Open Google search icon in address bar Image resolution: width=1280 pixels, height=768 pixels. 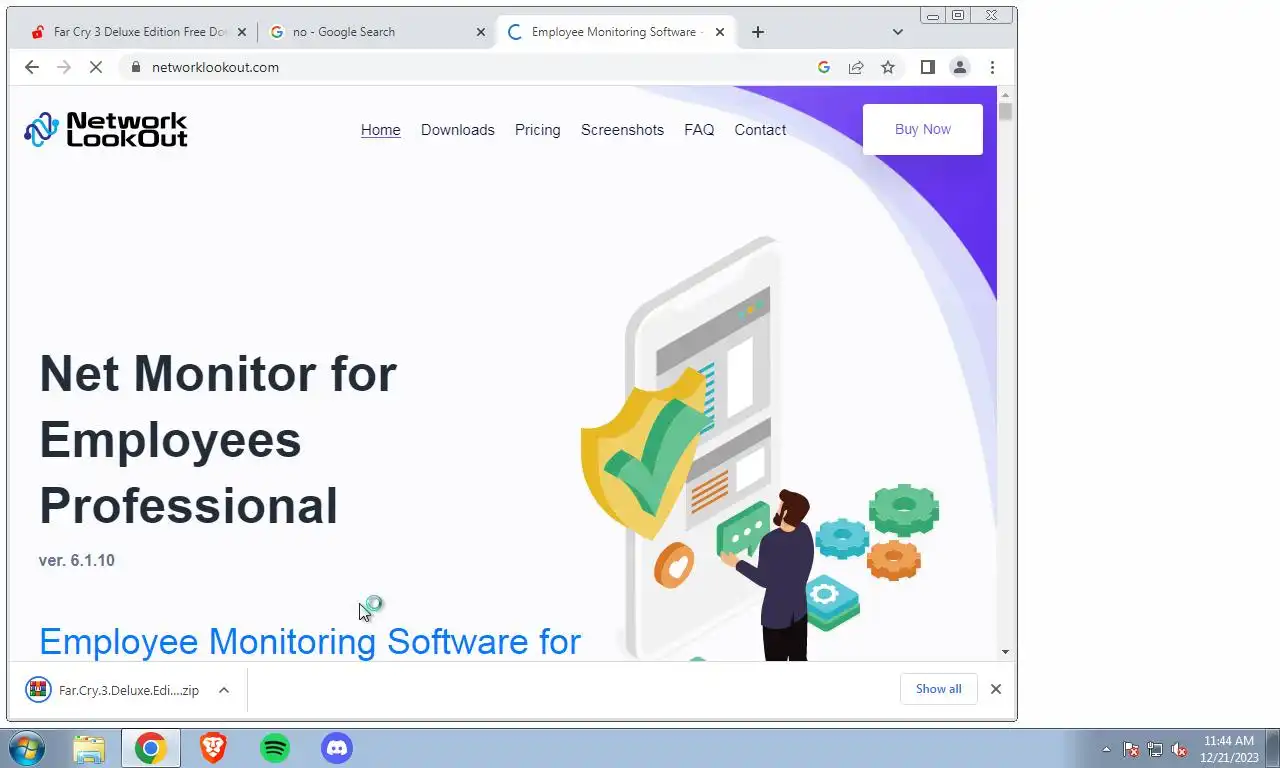point(824,67)
